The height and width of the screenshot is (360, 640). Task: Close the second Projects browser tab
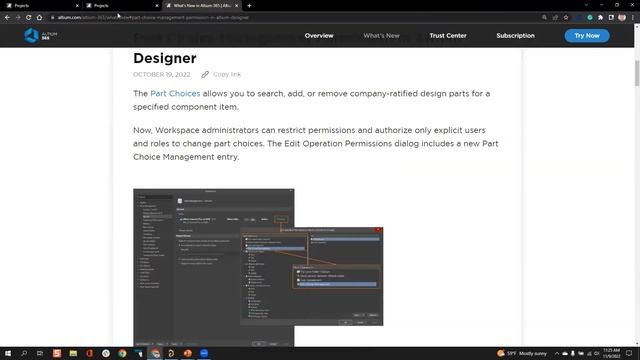pos(157,6)
